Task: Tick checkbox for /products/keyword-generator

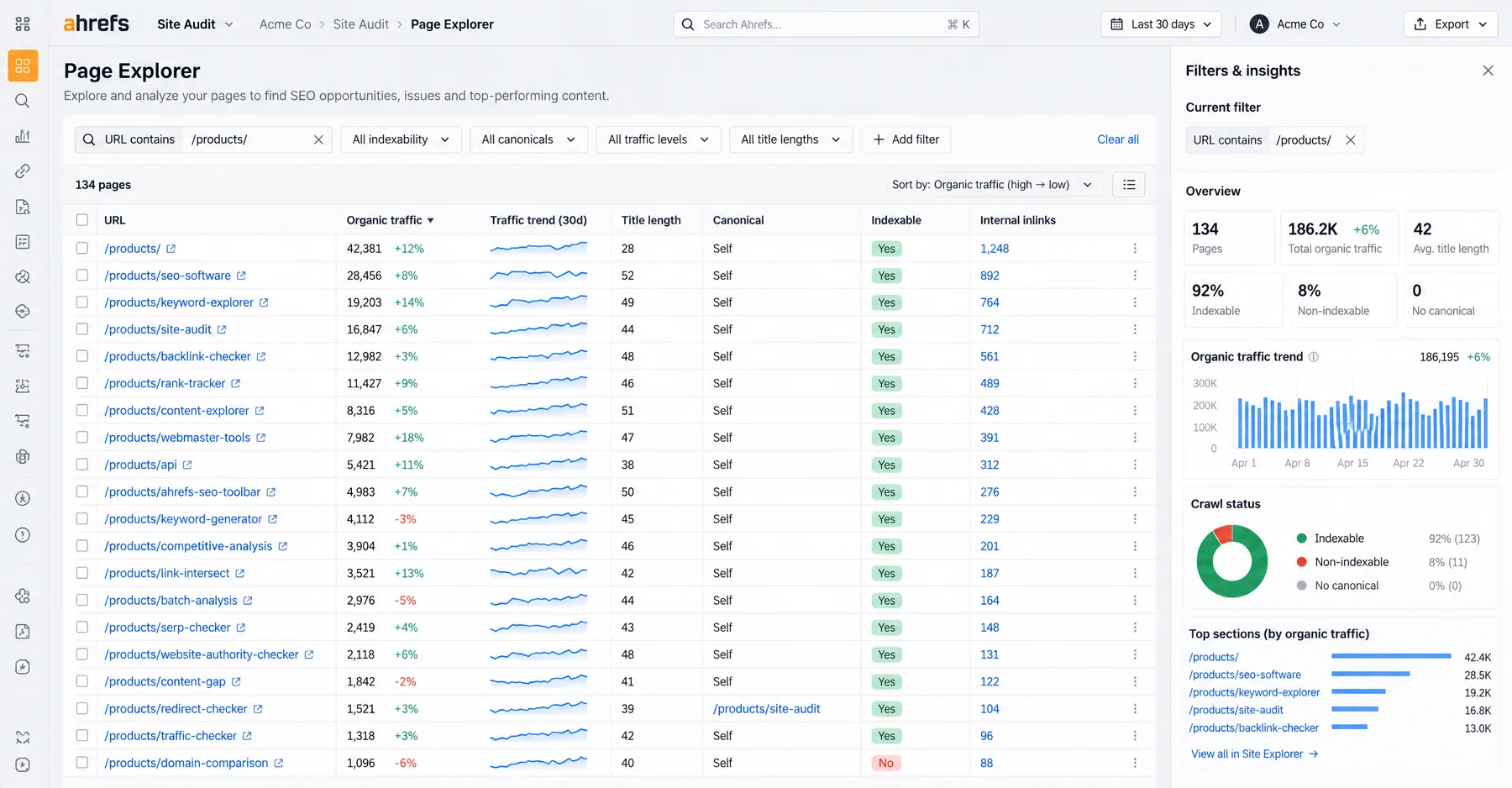Action: coord(82,519)
